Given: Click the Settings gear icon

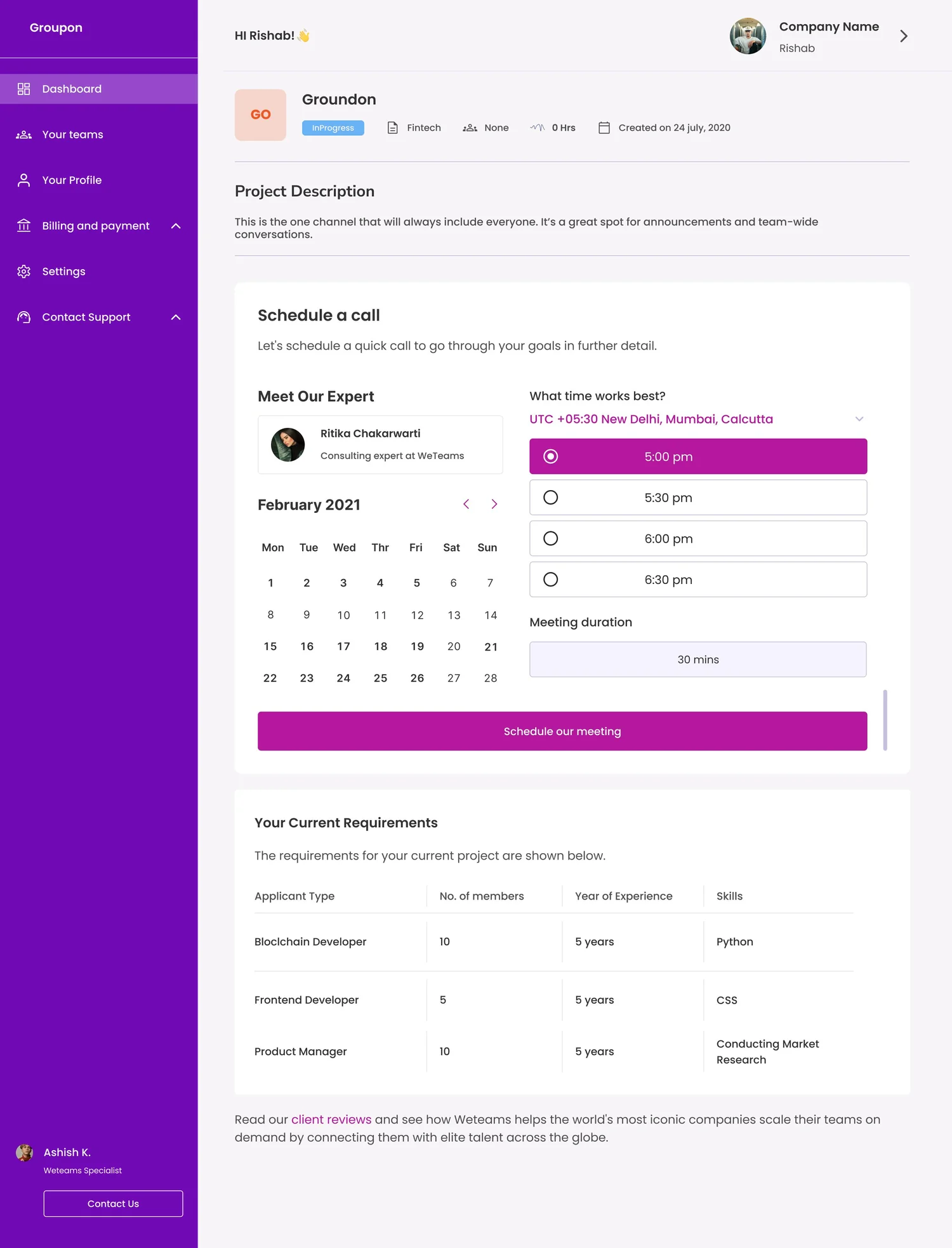Looking at the screenshot, I should pos(24,272).
